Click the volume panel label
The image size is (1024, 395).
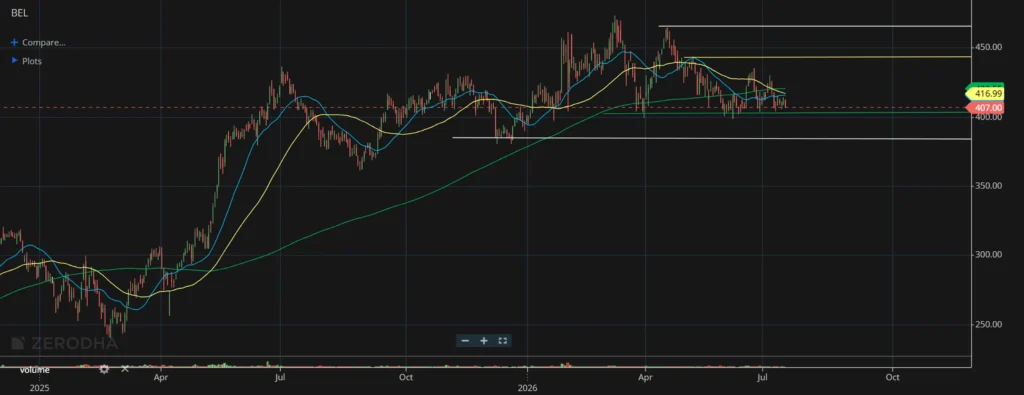pos(34,370)
